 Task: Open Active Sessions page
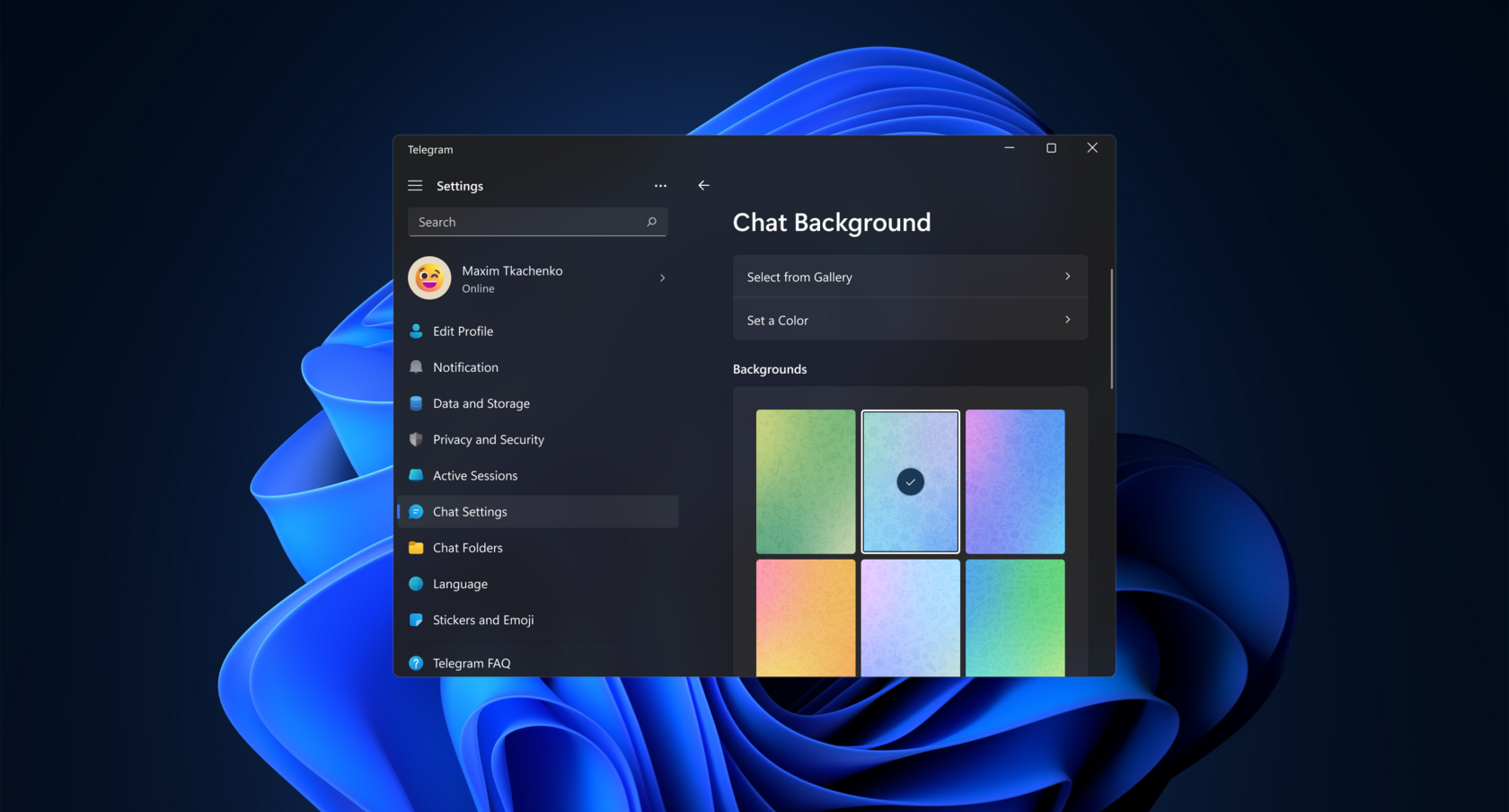click(537, 475)
